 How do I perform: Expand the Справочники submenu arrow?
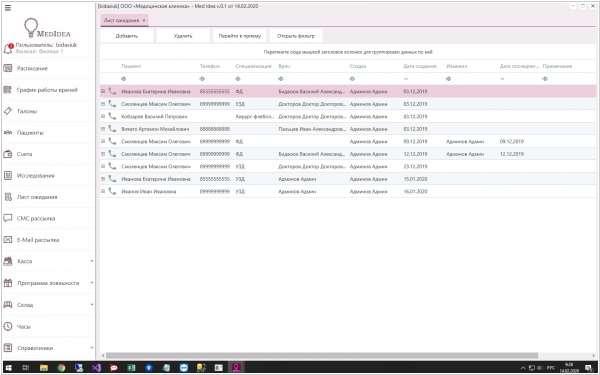point(92,348)
